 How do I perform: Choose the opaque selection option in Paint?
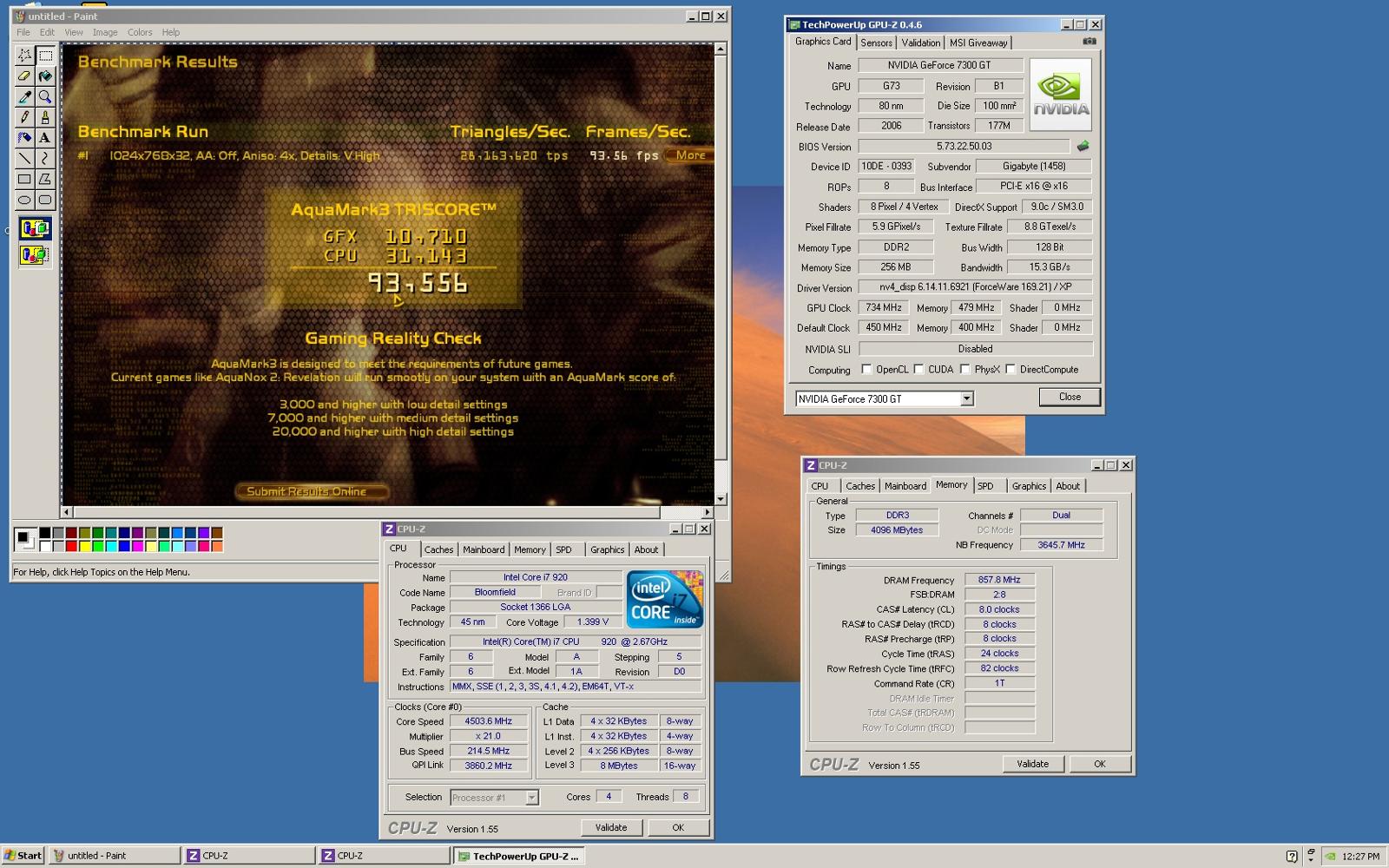[35, 229]
